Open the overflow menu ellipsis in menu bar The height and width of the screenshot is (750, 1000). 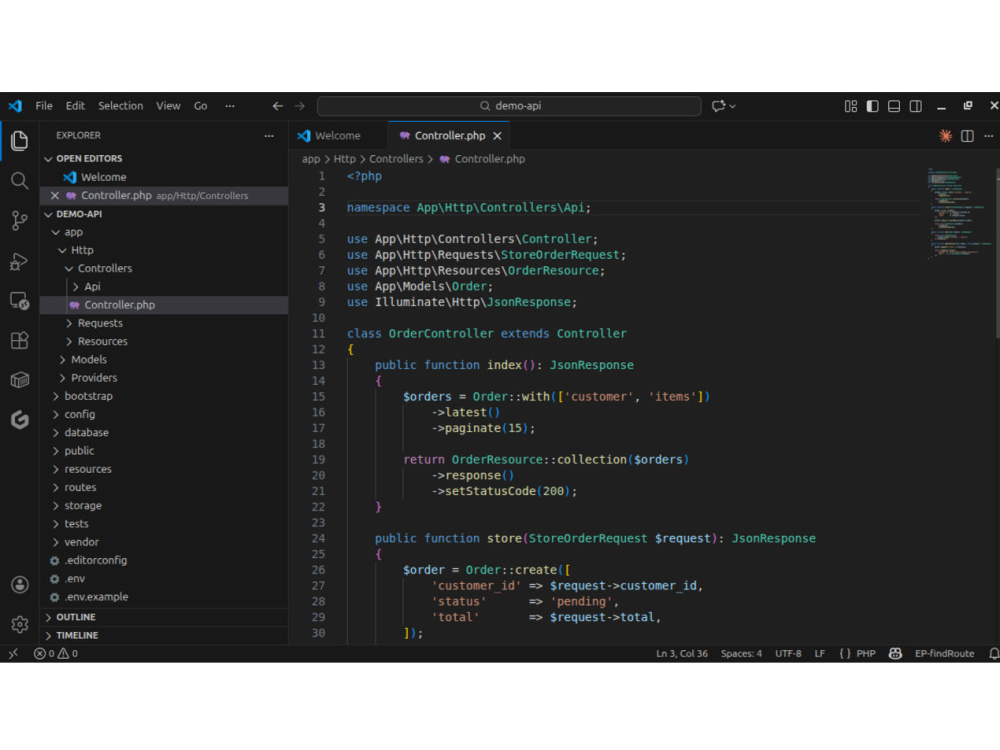click(x=230, y=106)
